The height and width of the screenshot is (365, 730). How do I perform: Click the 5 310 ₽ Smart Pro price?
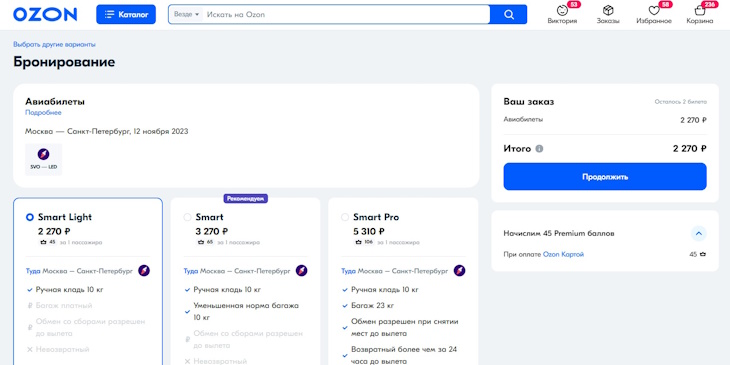[369, 231]
